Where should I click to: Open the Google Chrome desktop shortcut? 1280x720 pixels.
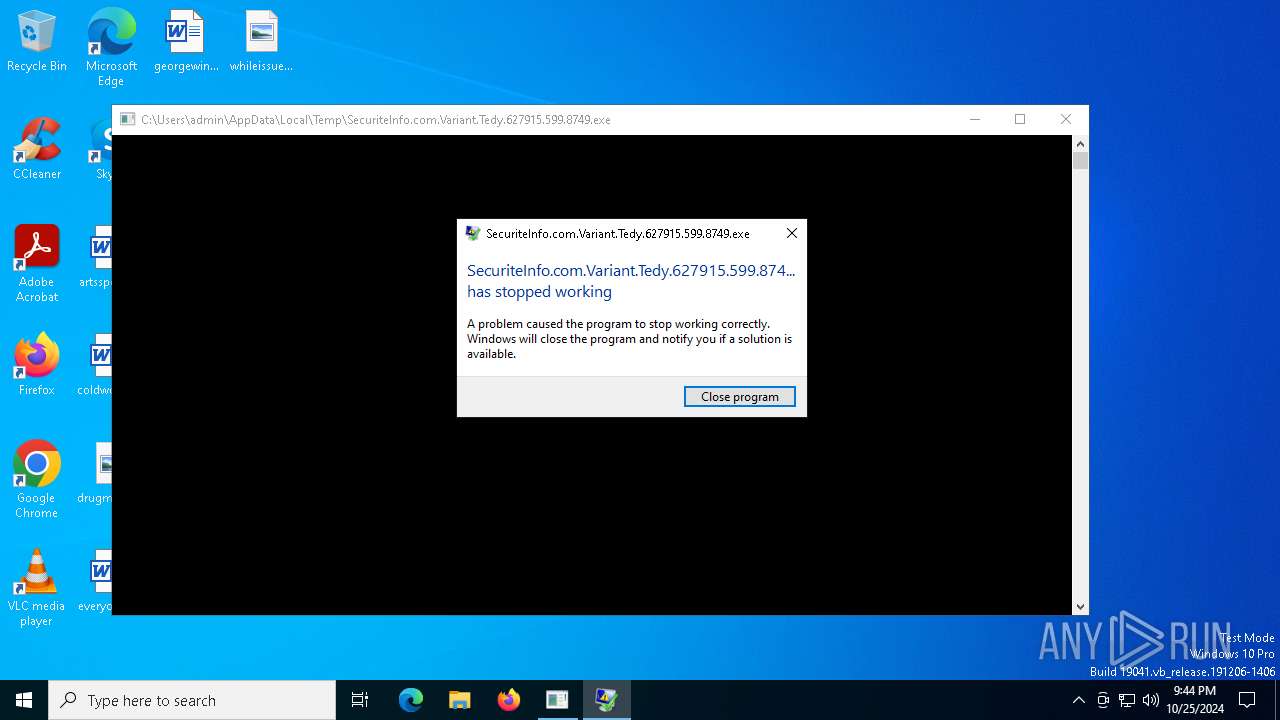(x=37, y=480)
